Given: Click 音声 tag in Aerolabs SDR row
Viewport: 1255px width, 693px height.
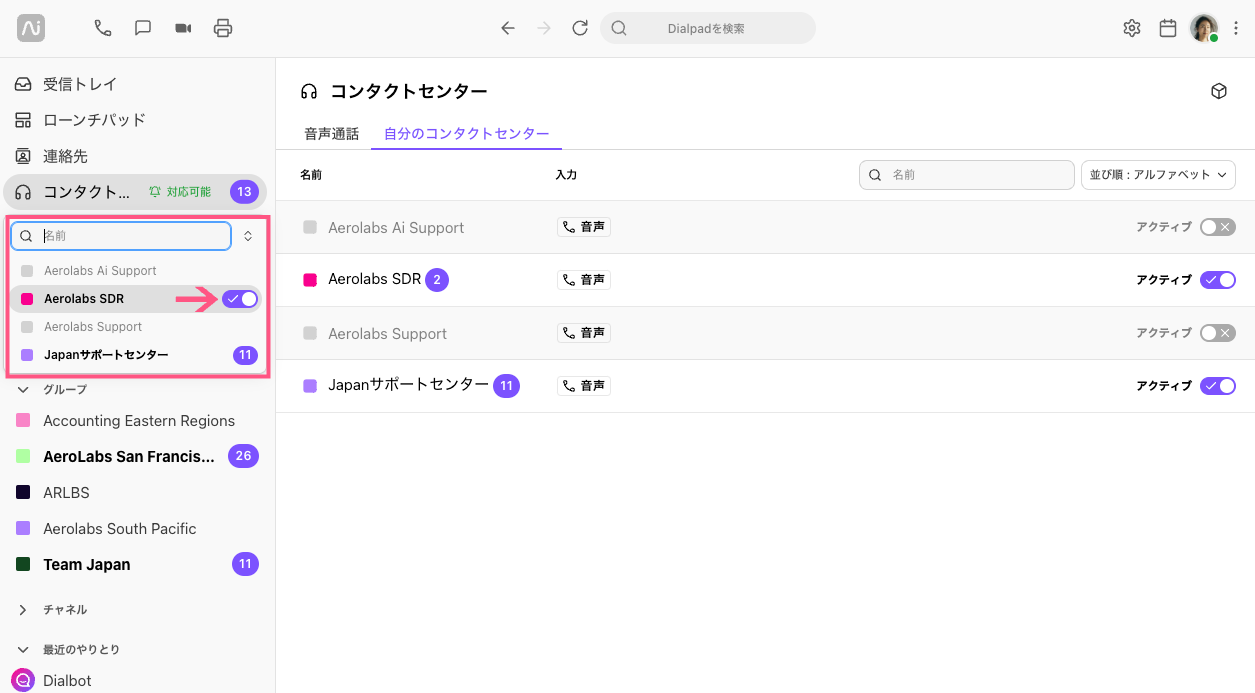Looking at the screenshot, I should 584,280.
